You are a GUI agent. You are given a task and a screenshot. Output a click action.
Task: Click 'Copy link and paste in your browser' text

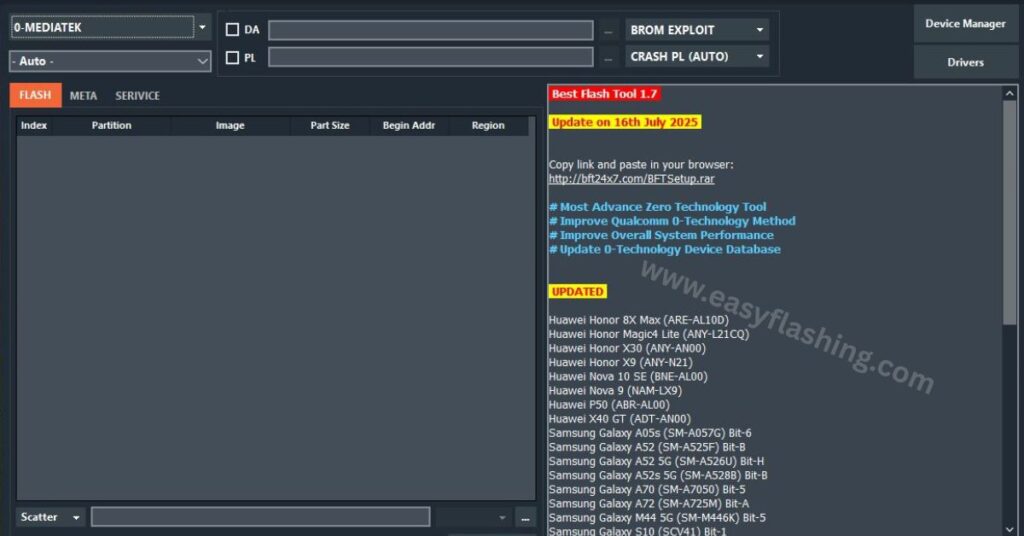click(x=641, y=165)
